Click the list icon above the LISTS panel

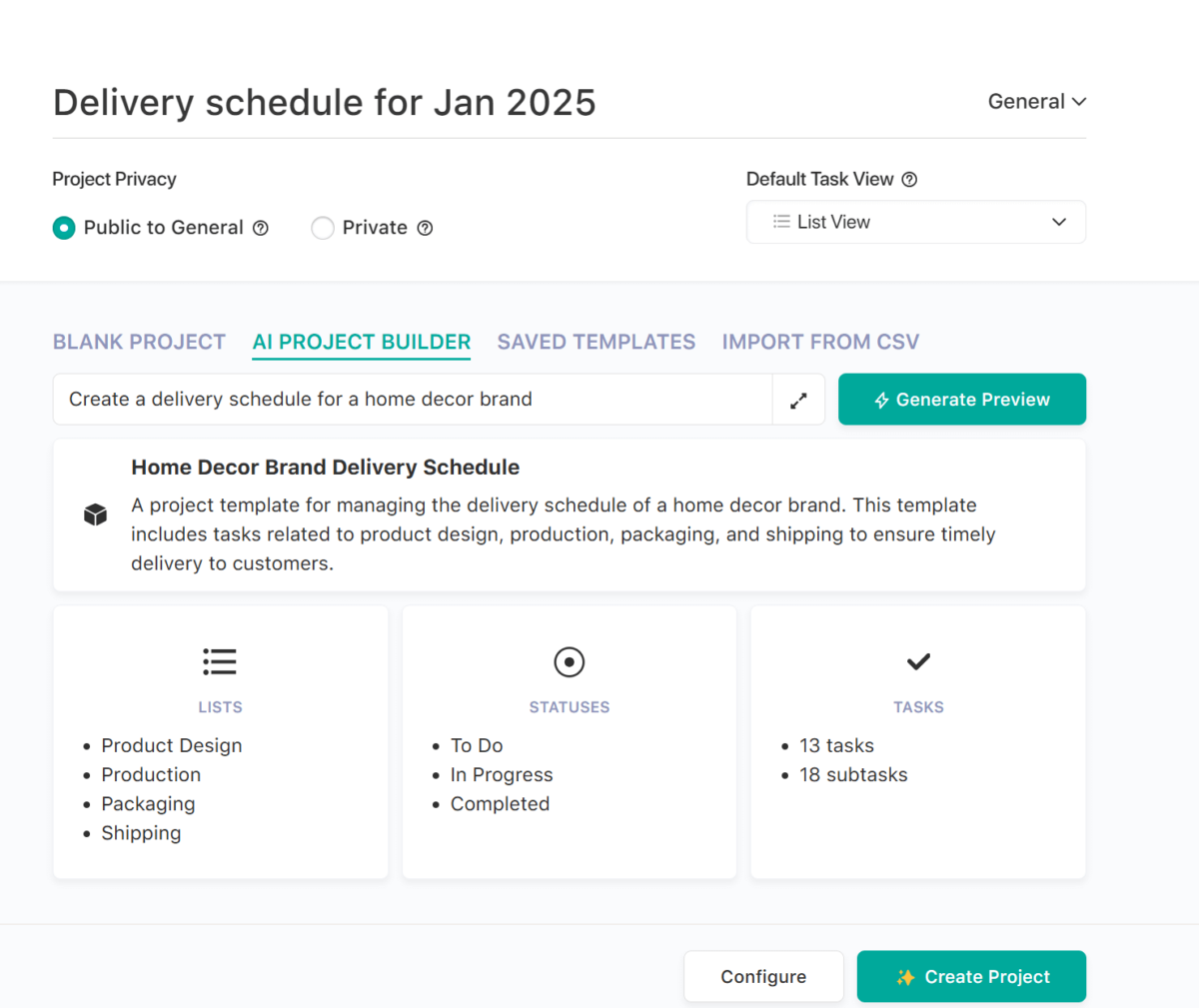click(x=220, y=661)
